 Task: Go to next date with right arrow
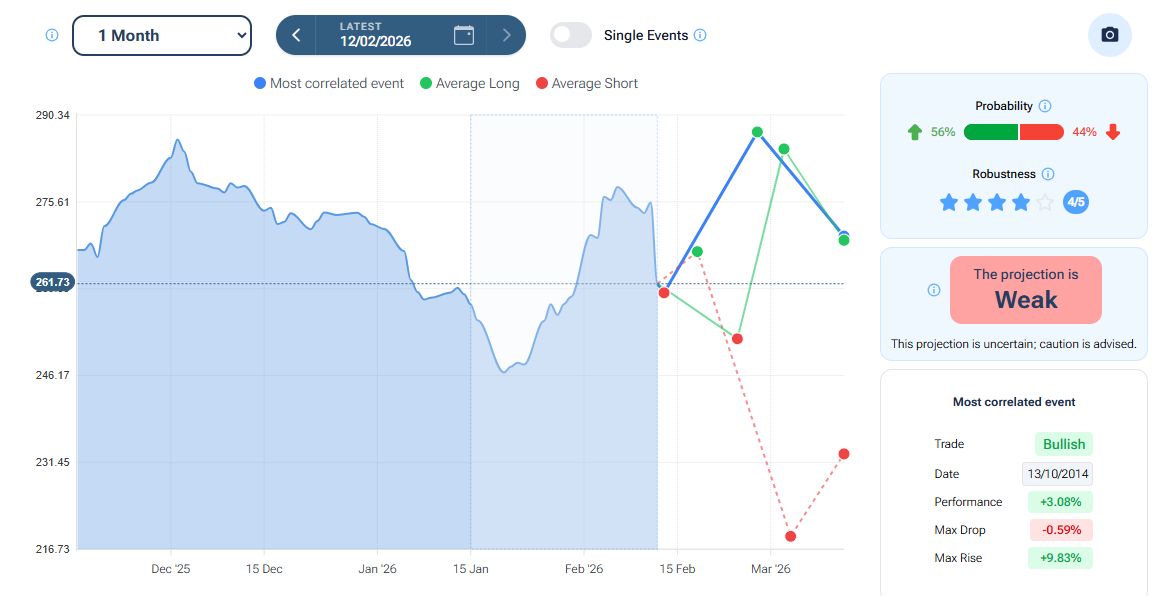[507, 35]
